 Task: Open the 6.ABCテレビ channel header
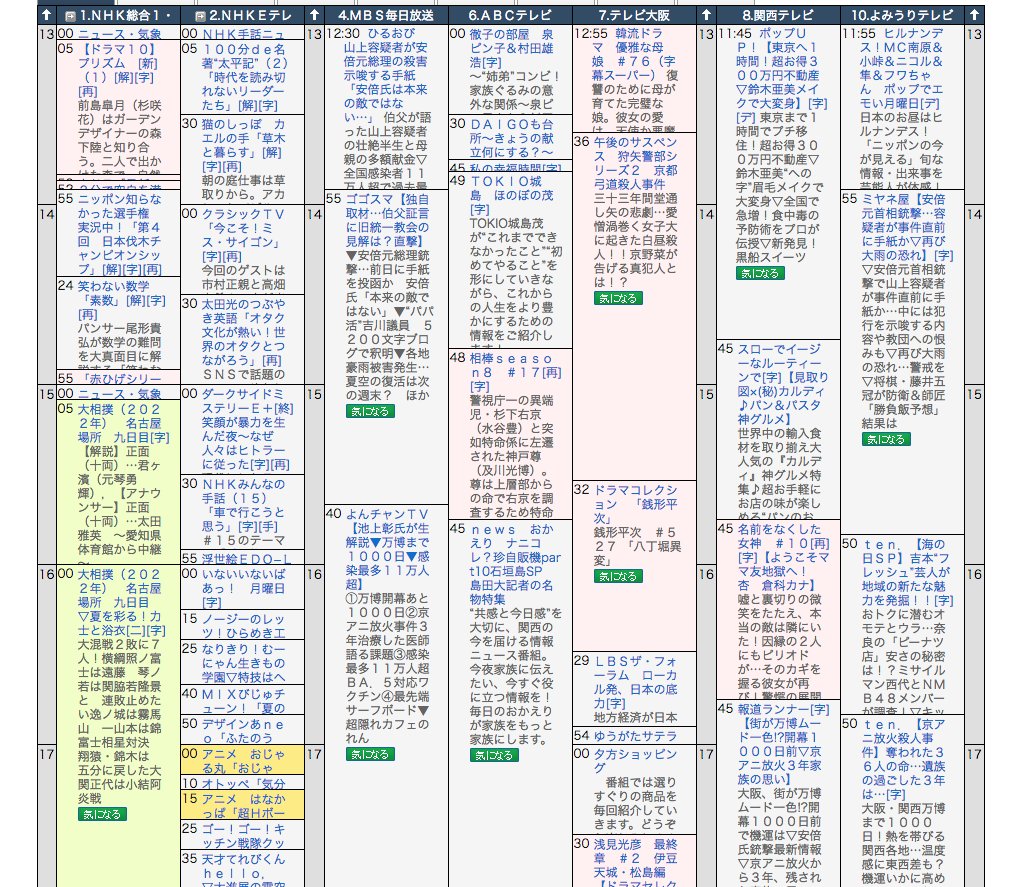(x=510, y=15)
